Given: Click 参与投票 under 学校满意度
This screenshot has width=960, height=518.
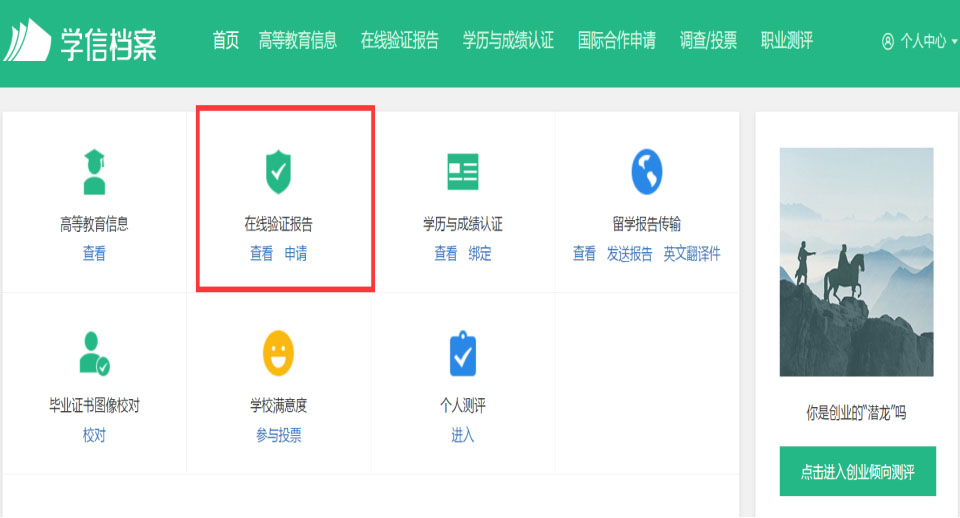Looking at the screenshot, I should (x=278, y=435).
